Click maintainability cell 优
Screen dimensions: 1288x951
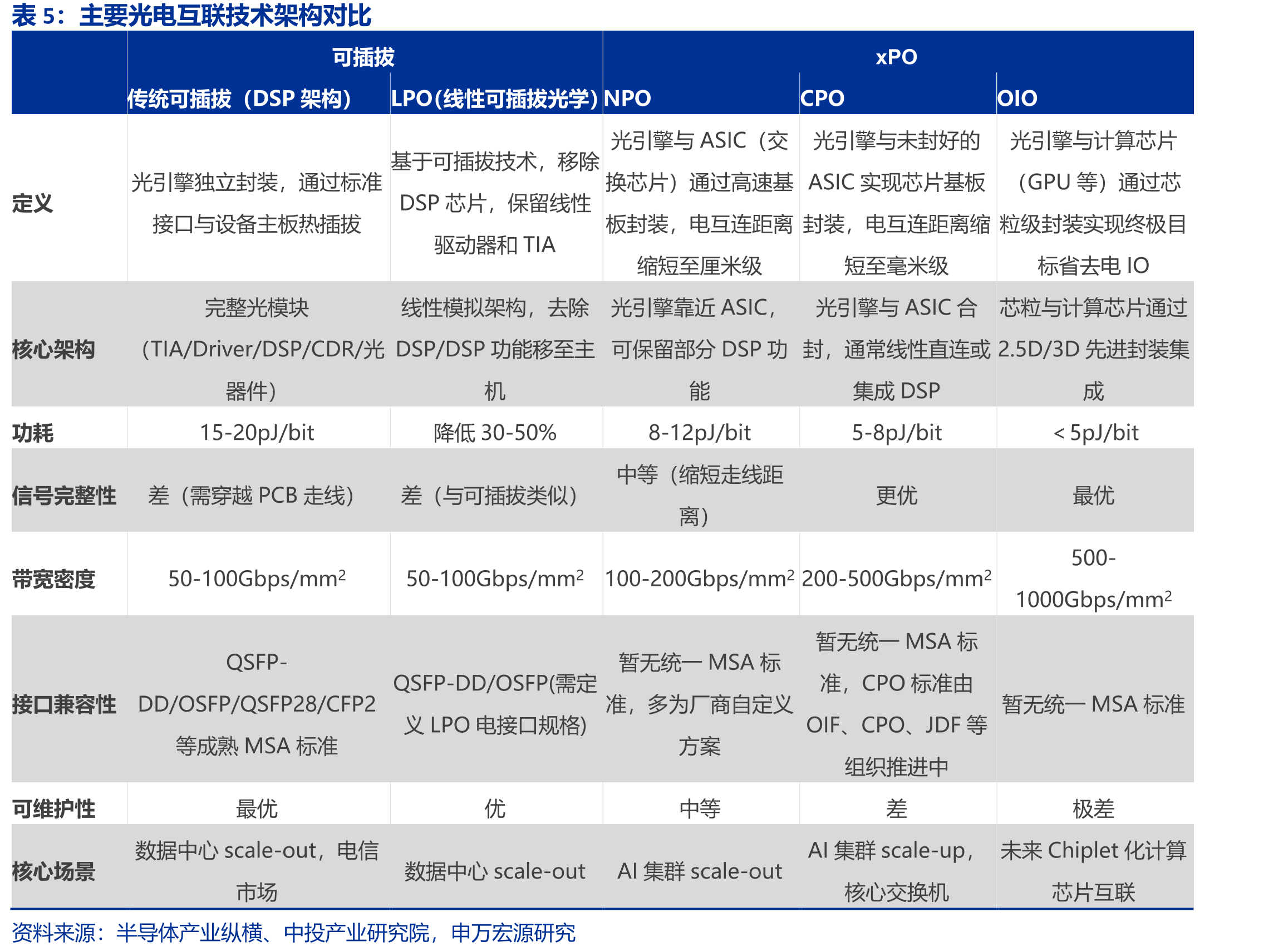pos(495,809)
